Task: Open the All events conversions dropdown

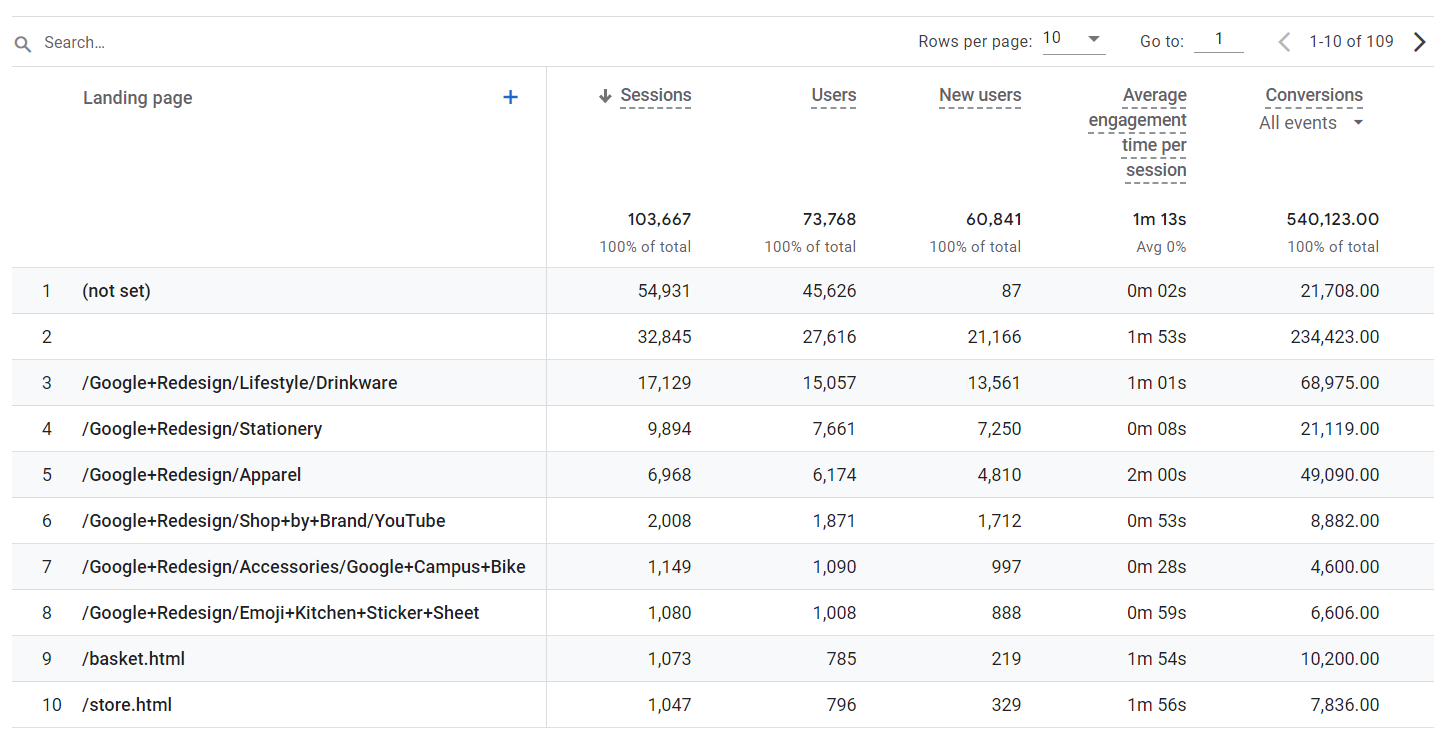Action: tap(1312, 123)
